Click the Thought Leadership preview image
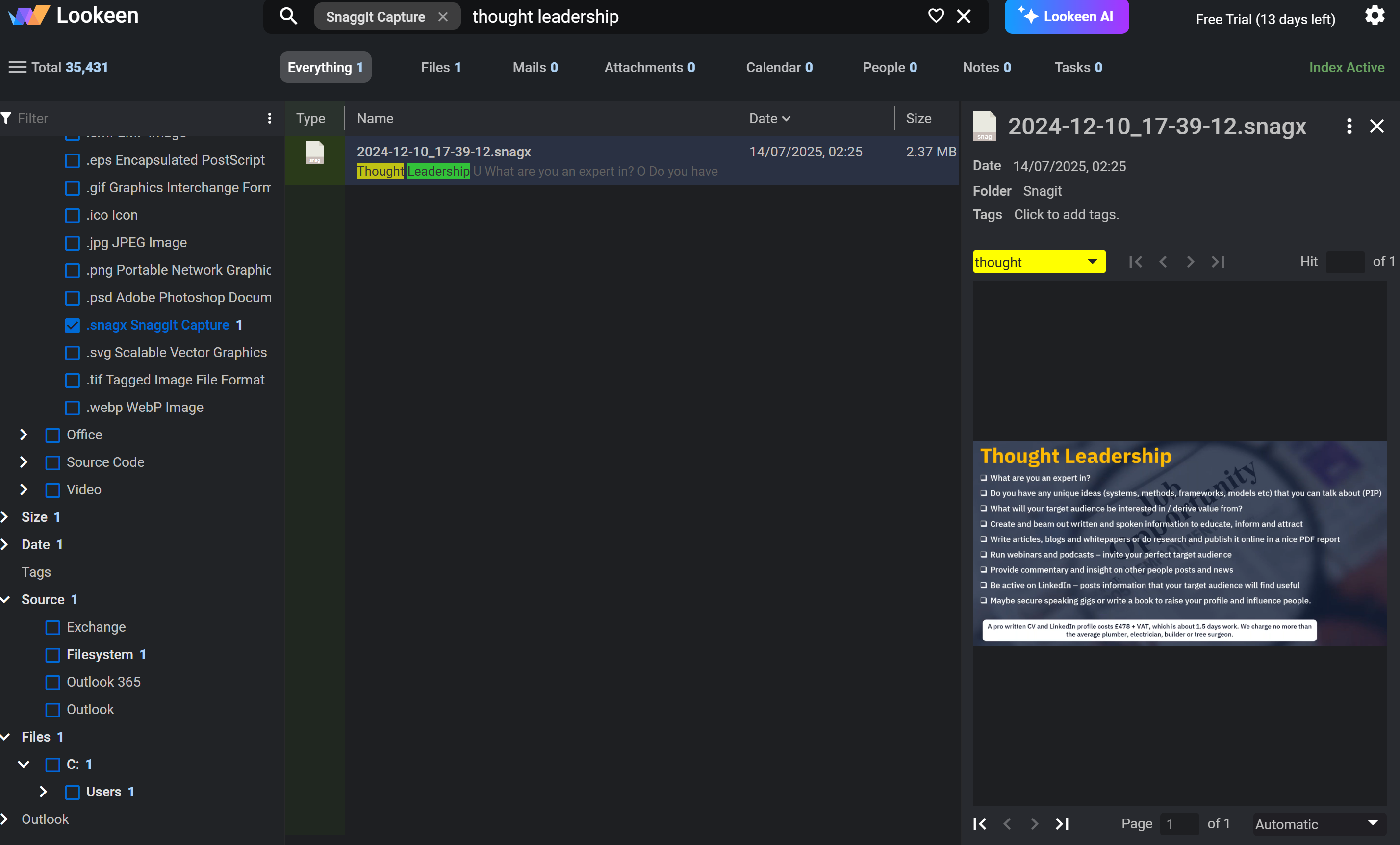The image size is (1400, 845). coord(1179,543)
